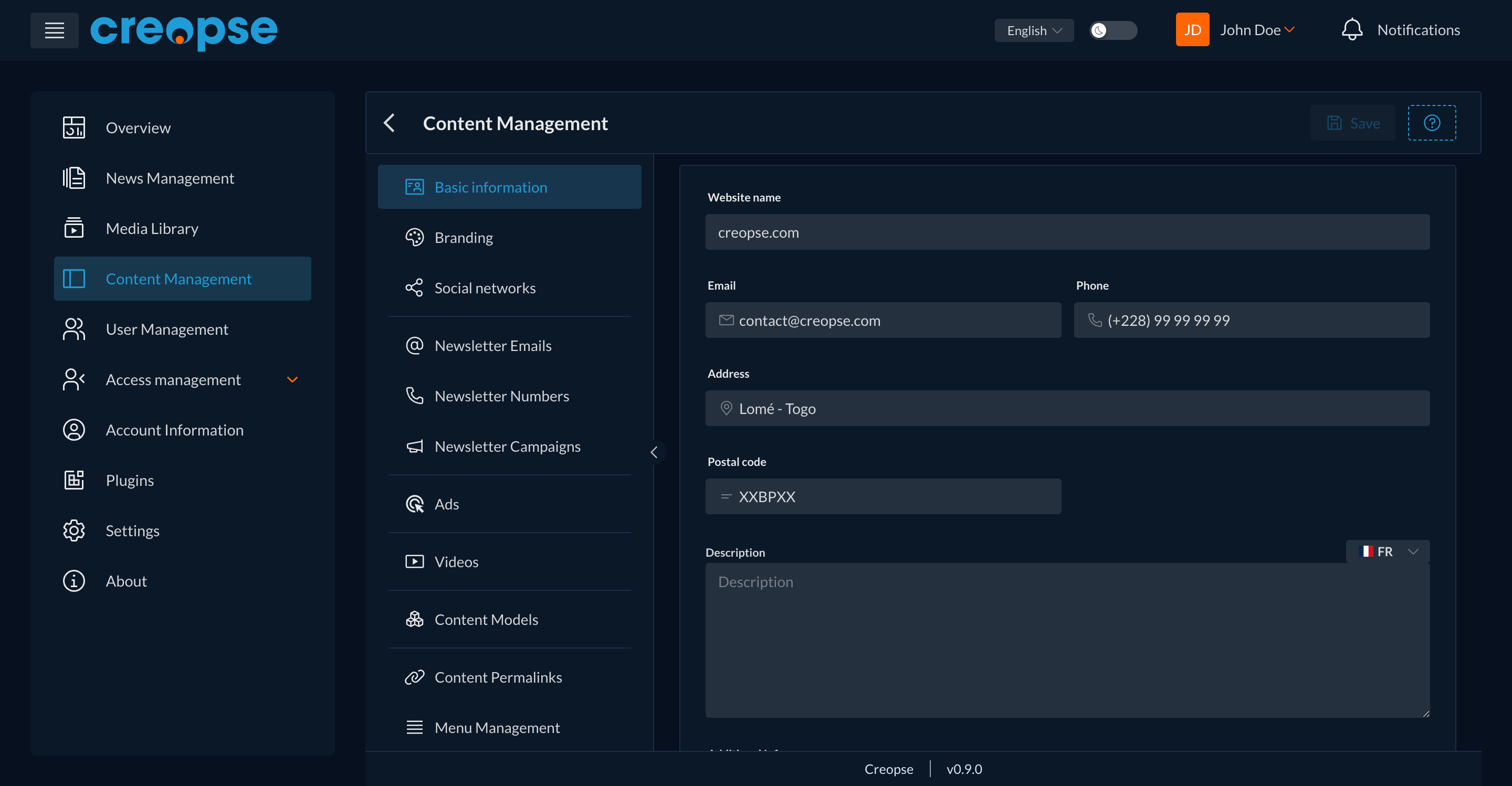Go to Newsletter Campaigns
The image size is (1512, 786).
pos(509,447)
